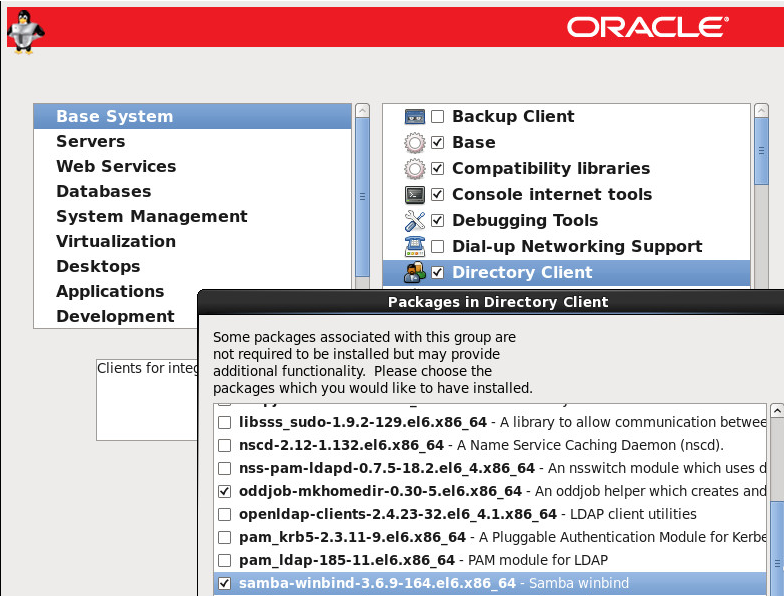
Task: Uncheck the samba-winbind package checkbox
Action: tap(224, 584)
